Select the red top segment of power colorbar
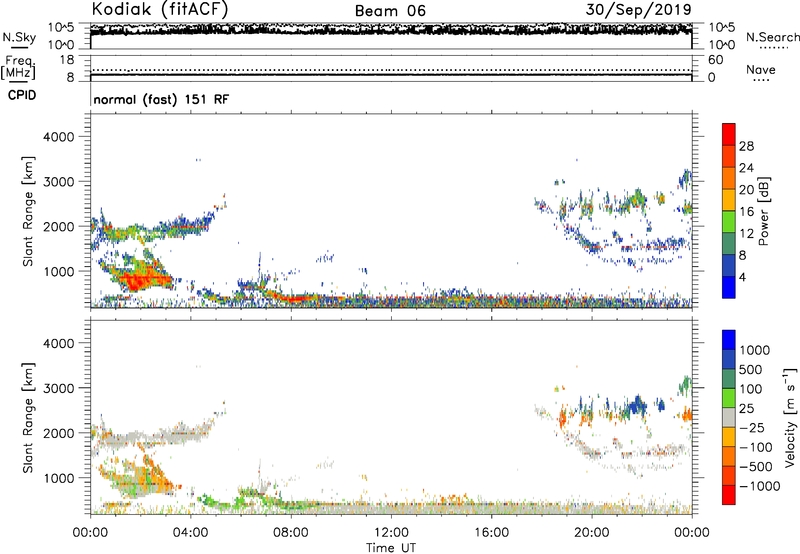 [729, 135]
